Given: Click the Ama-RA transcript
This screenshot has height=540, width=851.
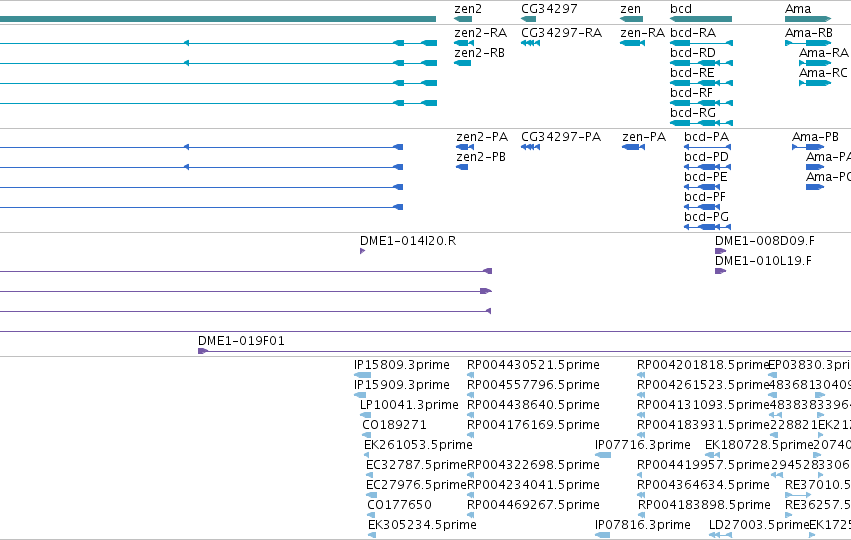Looking at the screenshot, I should (815, 63).
